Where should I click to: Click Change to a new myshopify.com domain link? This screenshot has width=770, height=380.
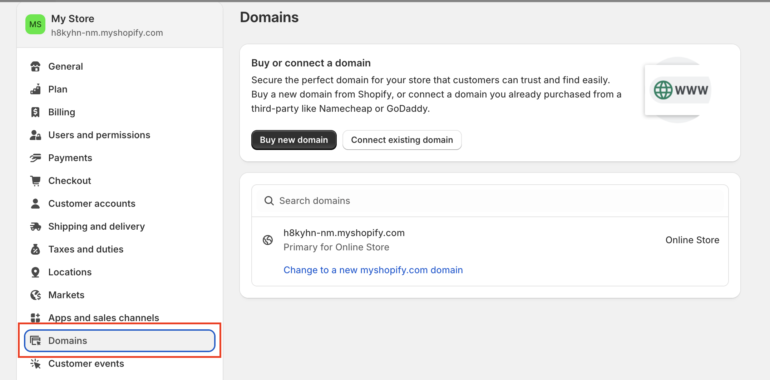[373, 270]
